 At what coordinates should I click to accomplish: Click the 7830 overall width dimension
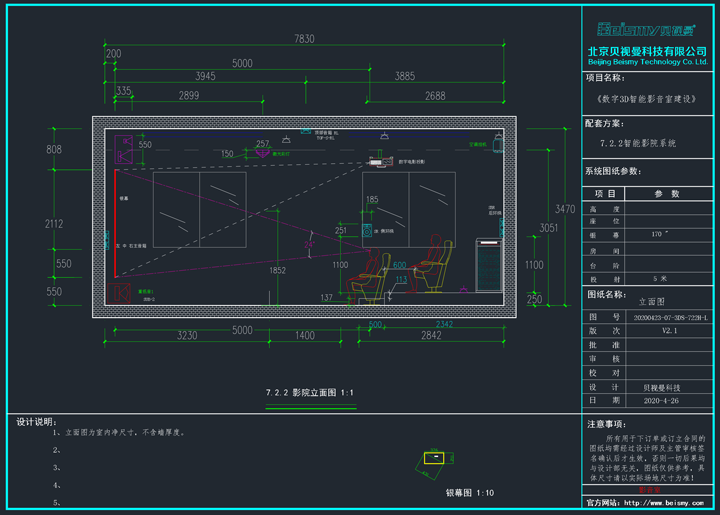click(x=304, y=39)
